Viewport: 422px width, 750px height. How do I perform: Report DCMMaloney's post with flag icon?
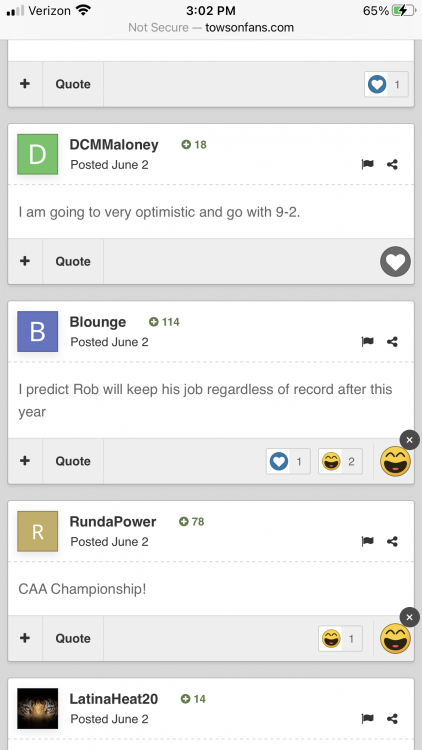pos(367,165)
